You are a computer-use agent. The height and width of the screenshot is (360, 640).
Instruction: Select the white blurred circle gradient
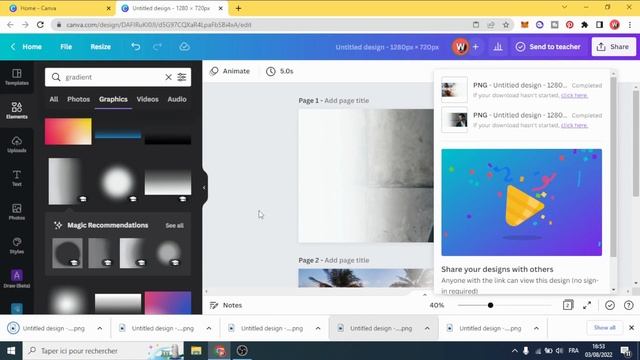point(118,182)
